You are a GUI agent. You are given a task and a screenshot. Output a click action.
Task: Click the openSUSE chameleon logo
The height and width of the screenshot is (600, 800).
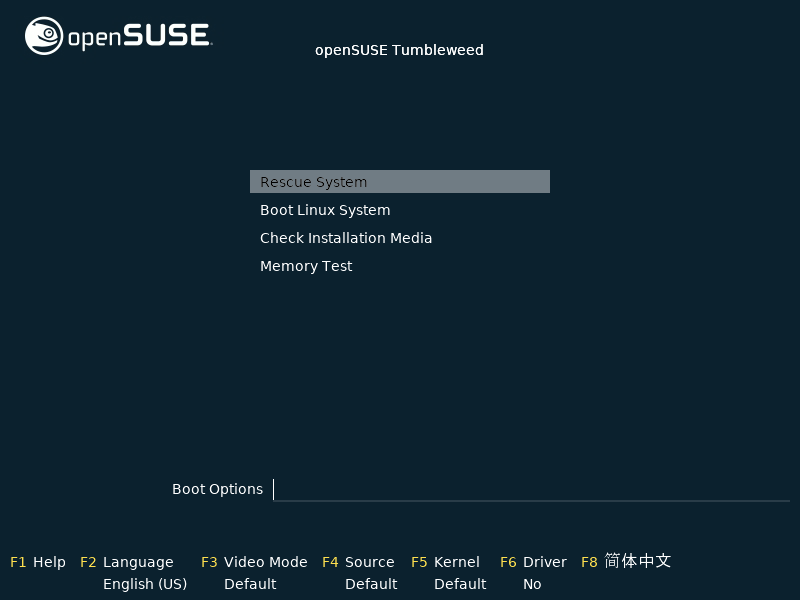point(40,35)
